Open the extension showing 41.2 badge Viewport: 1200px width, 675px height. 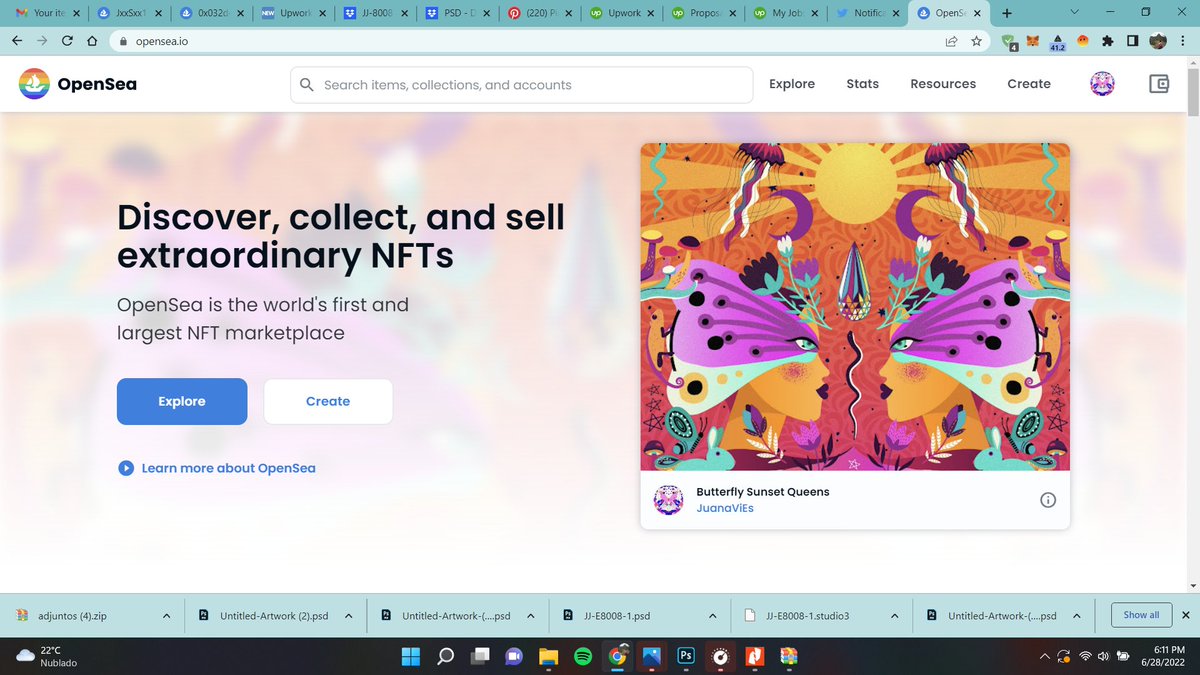1058,42
